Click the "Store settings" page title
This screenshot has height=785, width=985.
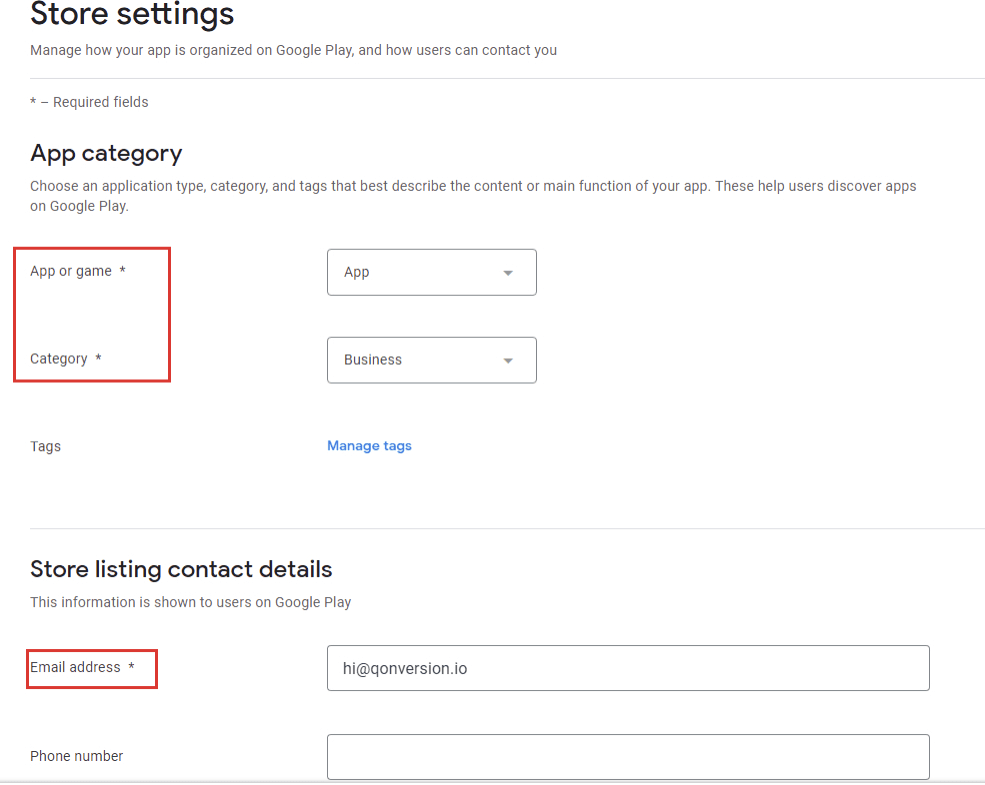132,15
